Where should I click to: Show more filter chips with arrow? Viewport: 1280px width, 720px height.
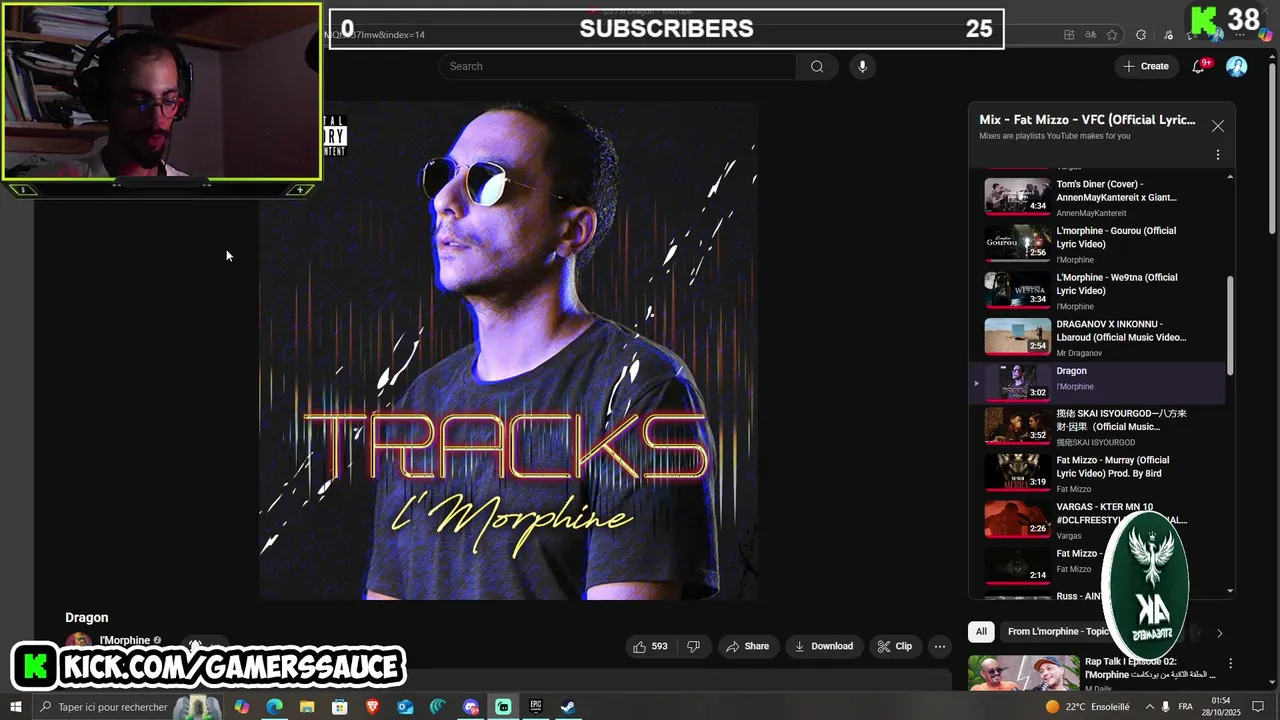pyautogui.click(x=1219, y=632)
